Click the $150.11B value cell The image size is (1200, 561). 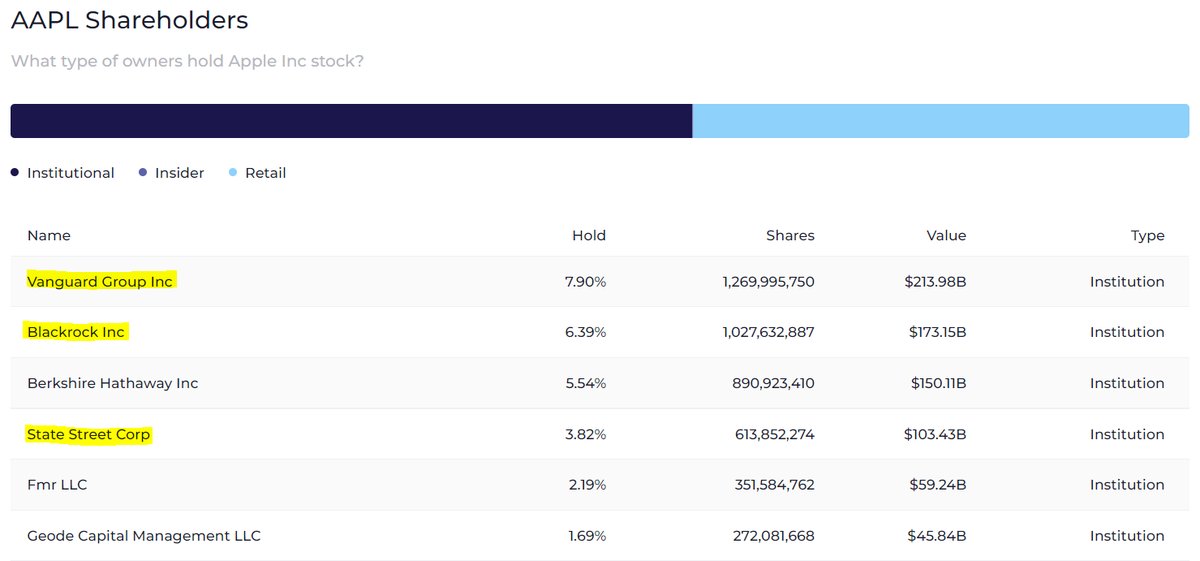[x=938, y=383]
